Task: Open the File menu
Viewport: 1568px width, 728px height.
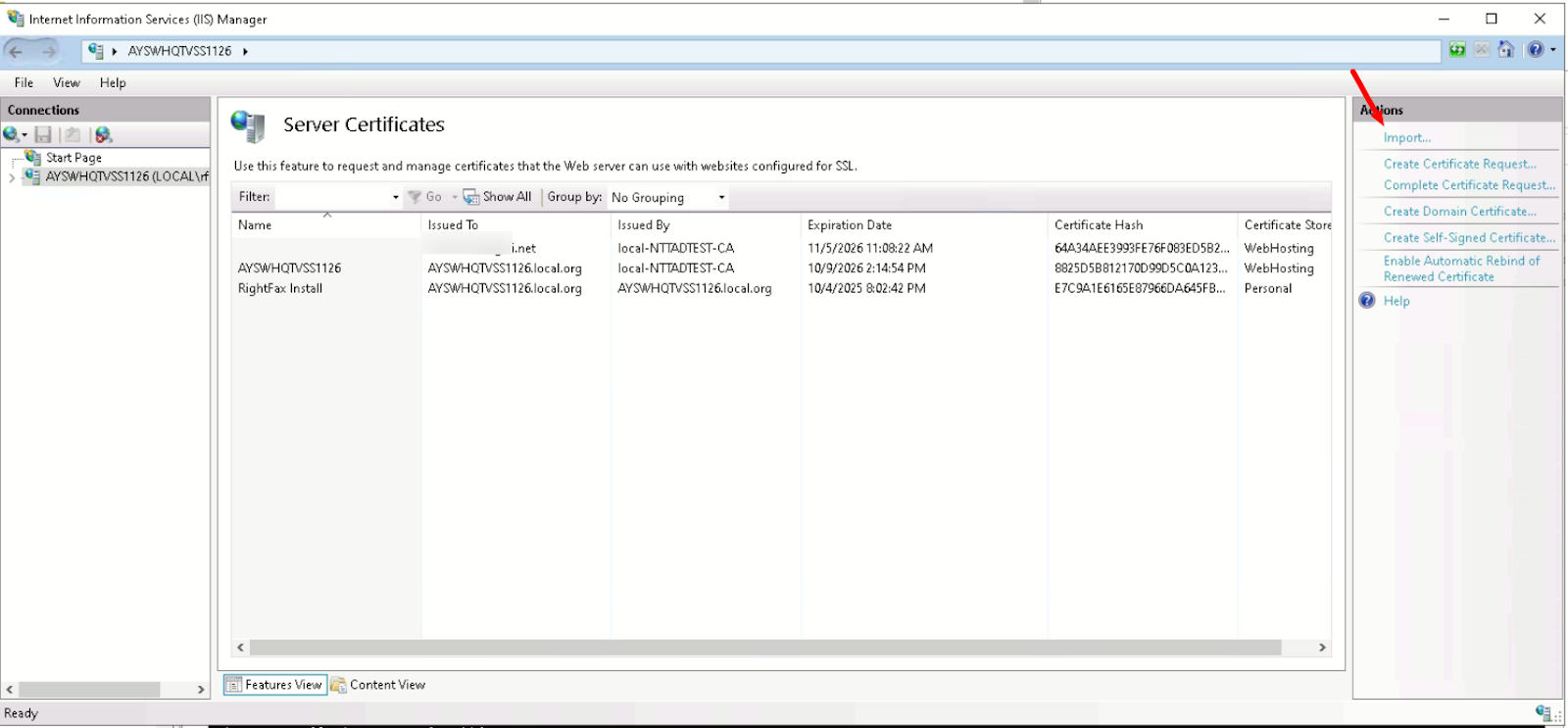Action: [24, 83]
